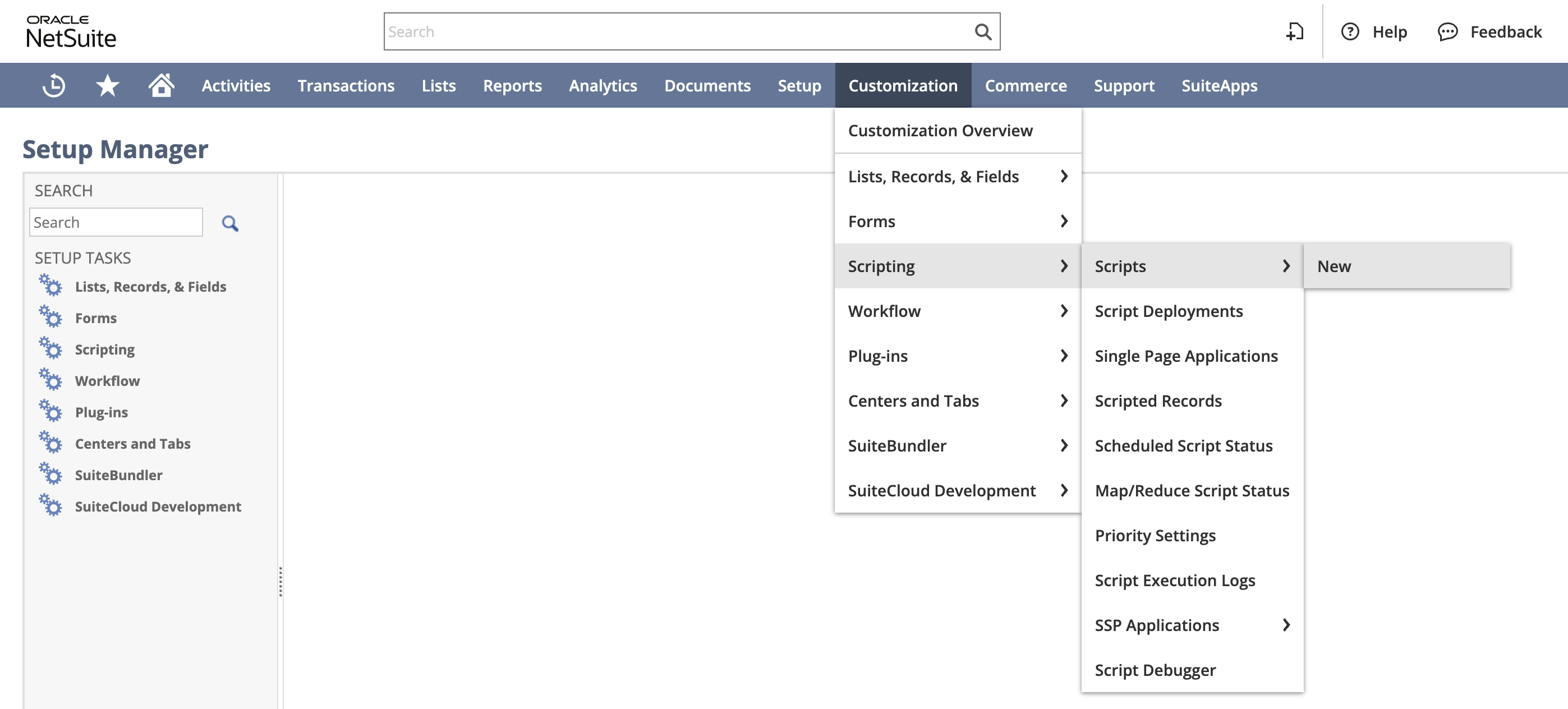Open Help using the question mark icon
1568x709 pixels.
click(1350, 31)
